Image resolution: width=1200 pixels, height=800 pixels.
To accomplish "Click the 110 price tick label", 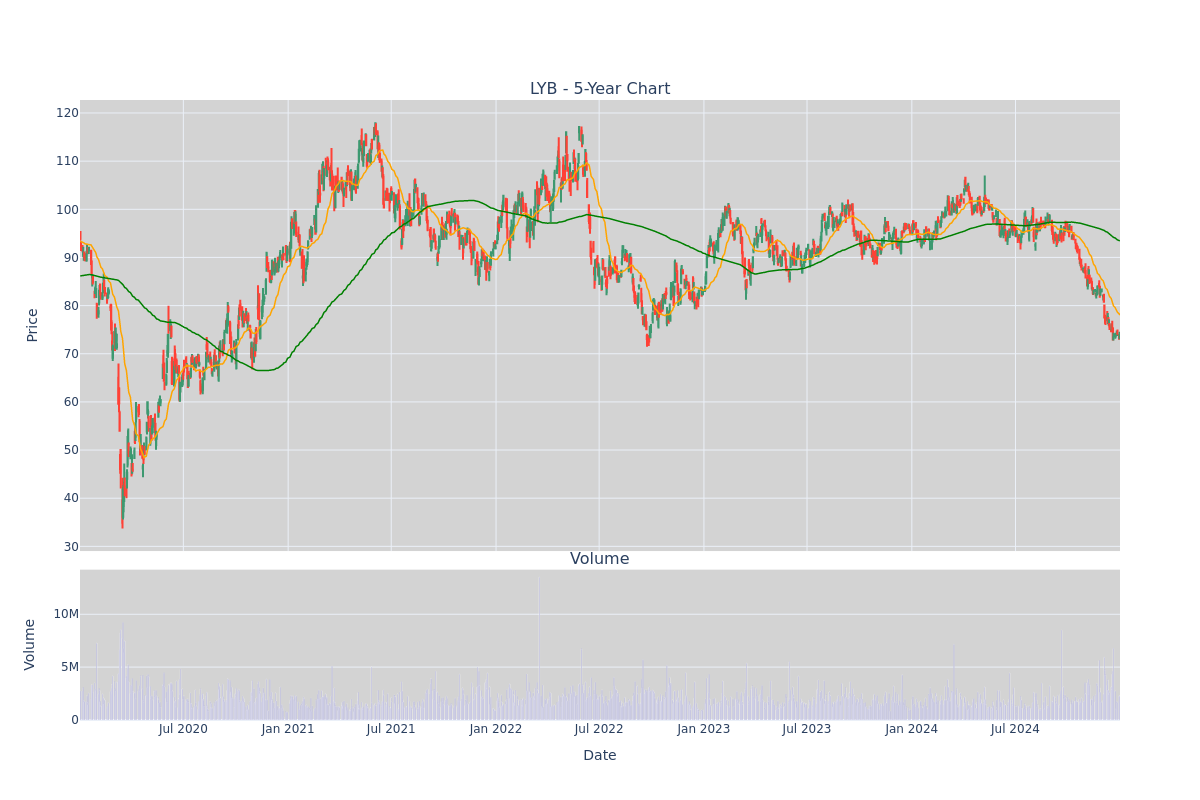I will point(67,161).
